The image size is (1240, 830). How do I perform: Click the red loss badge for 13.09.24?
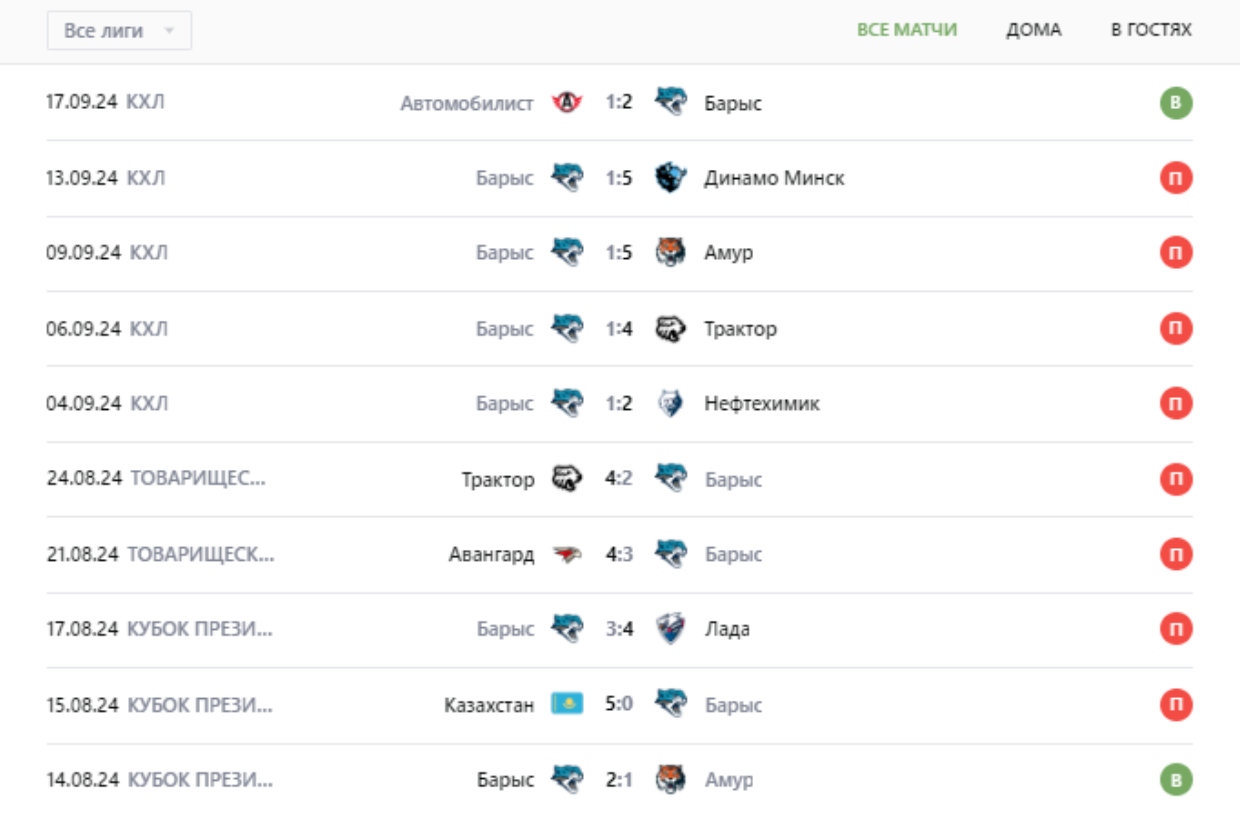tap(1176, 178)
